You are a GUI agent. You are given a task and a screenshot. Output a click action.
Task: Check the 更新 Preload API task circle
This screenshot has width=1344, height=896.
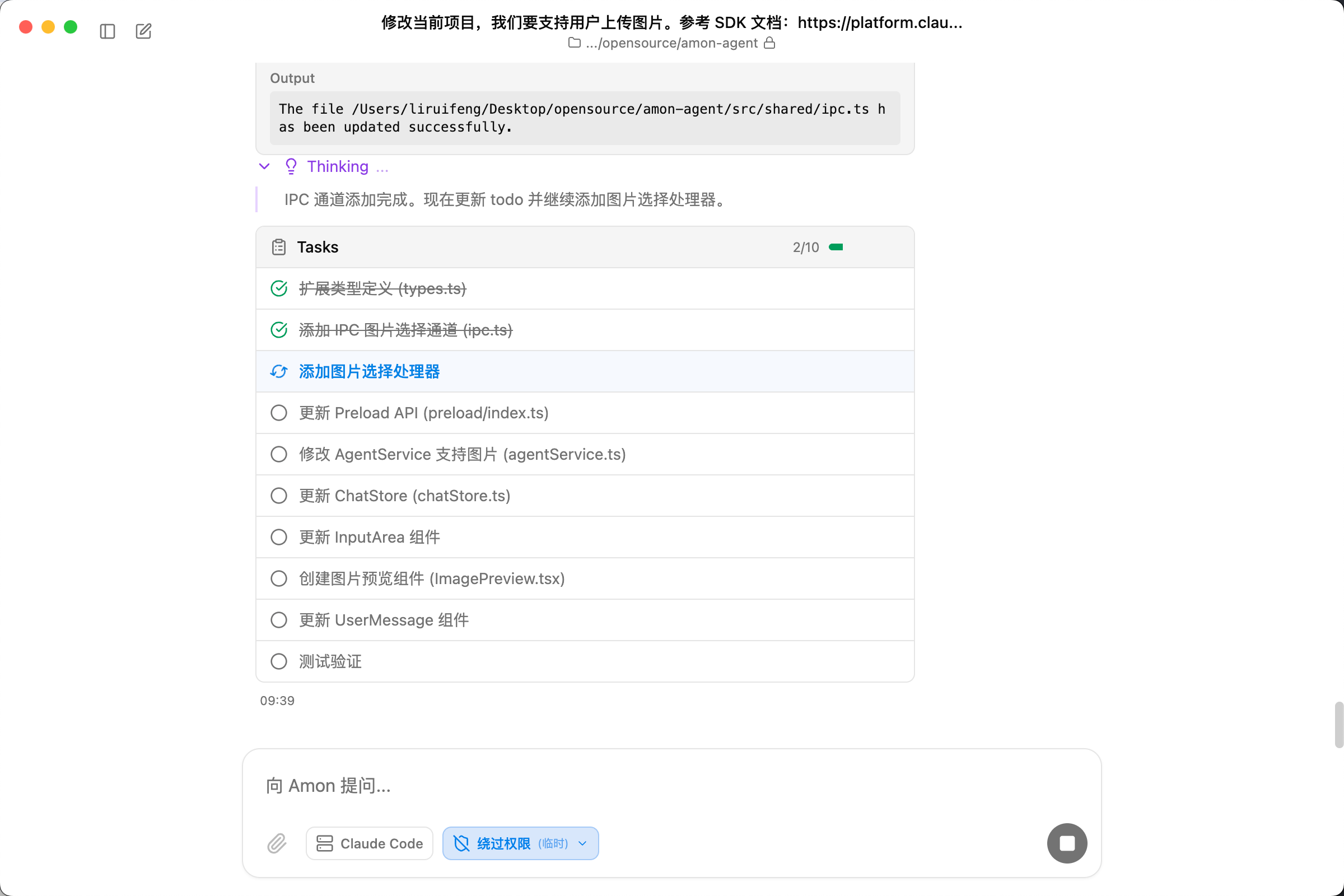pyautogui.click(x=278, y=413)
